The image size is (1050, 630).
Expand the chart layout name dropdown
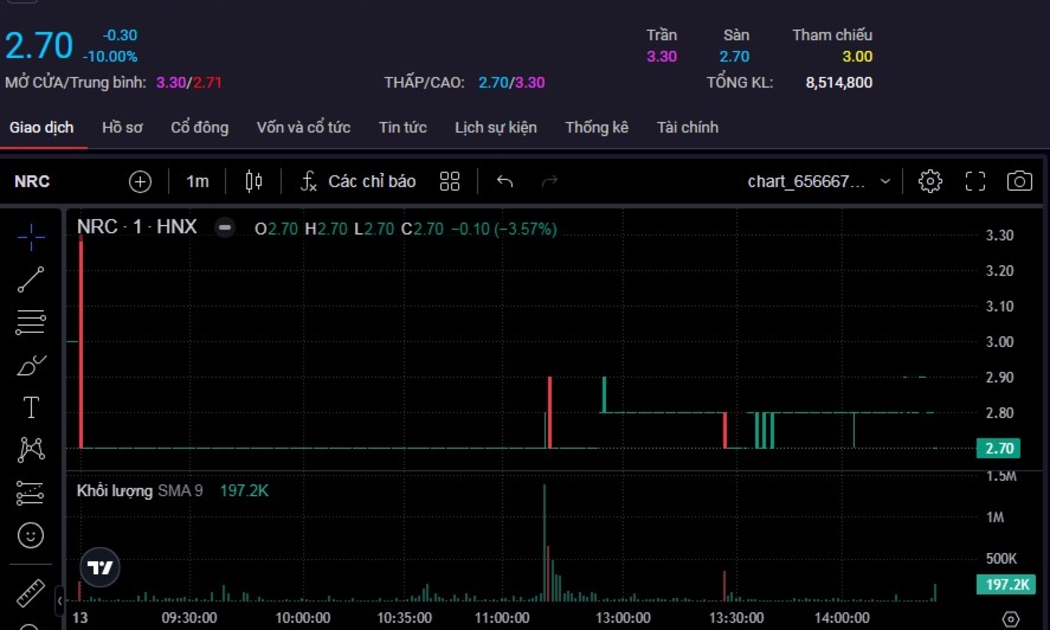point(885,181)
